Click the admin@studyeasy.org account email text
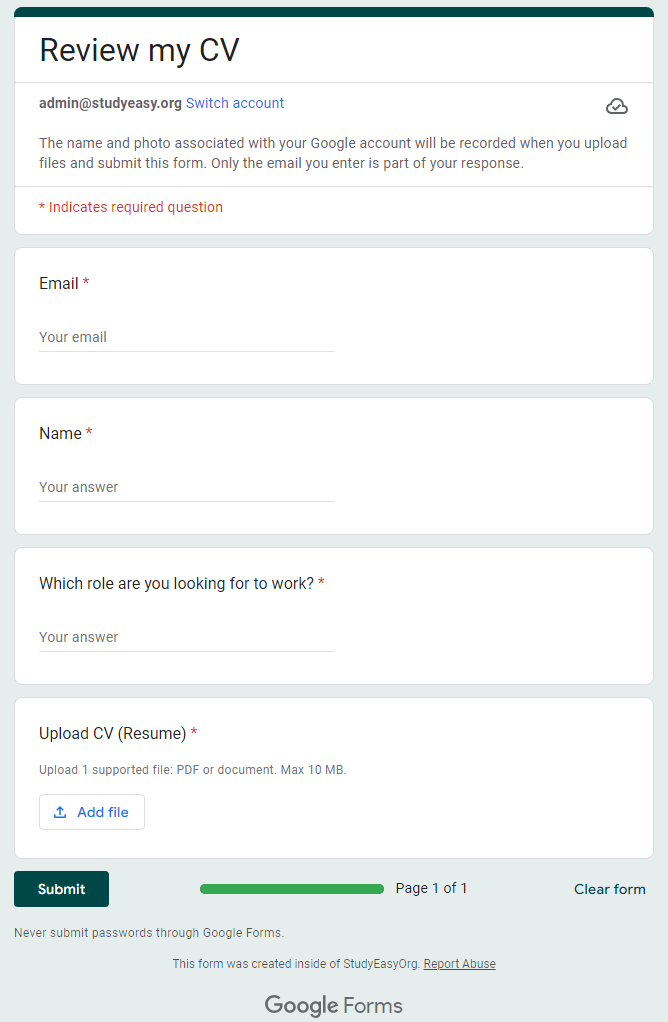668x1022 pixels. [x=110, y=103]
